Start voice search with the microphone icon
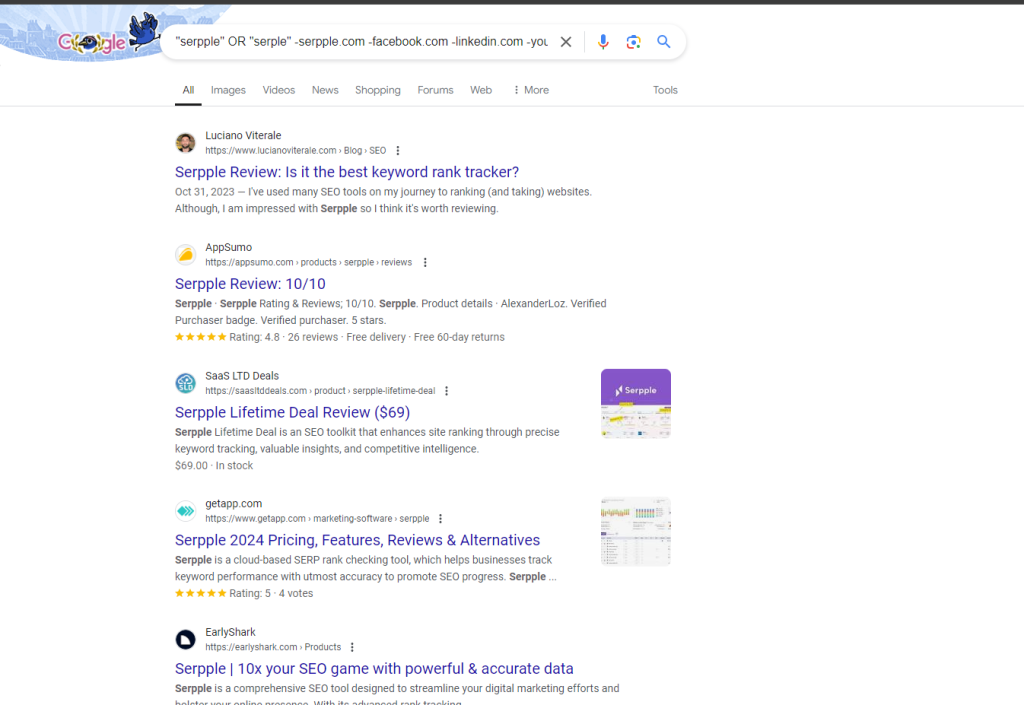 603,42
